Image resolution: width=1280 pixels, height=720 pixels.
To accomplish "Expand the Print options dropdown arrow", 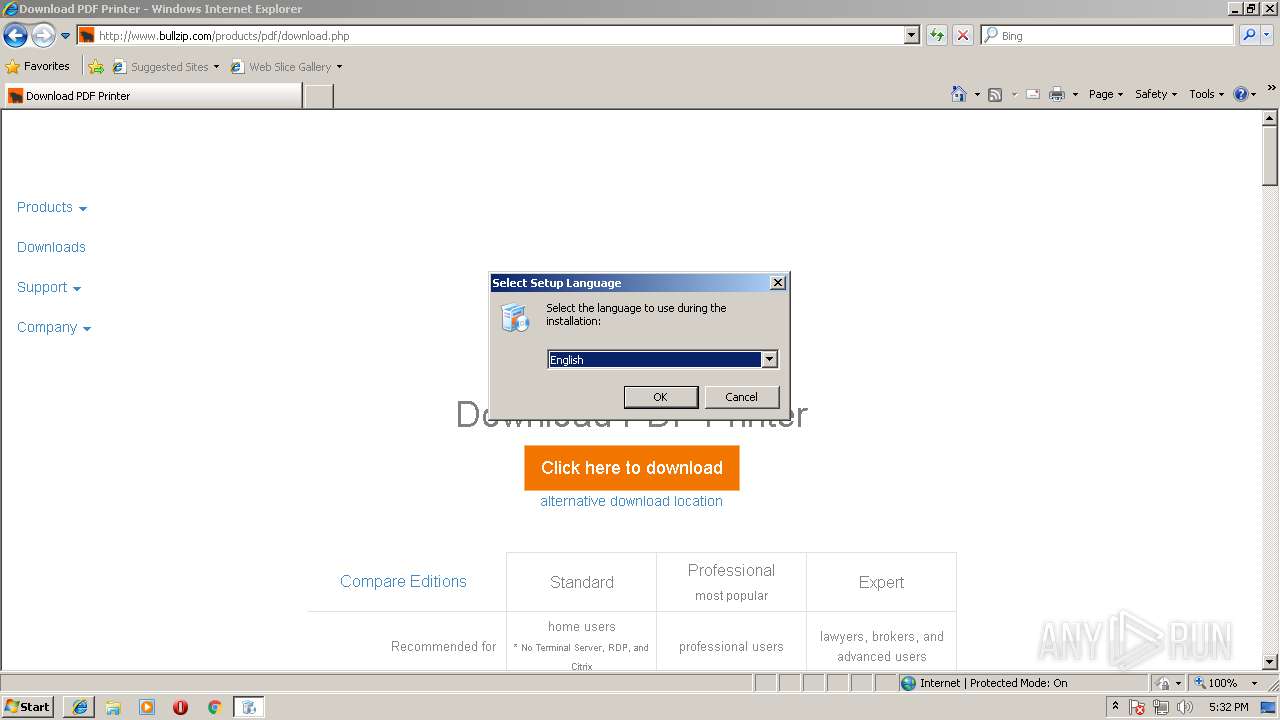I will [x=1075, y=94].
